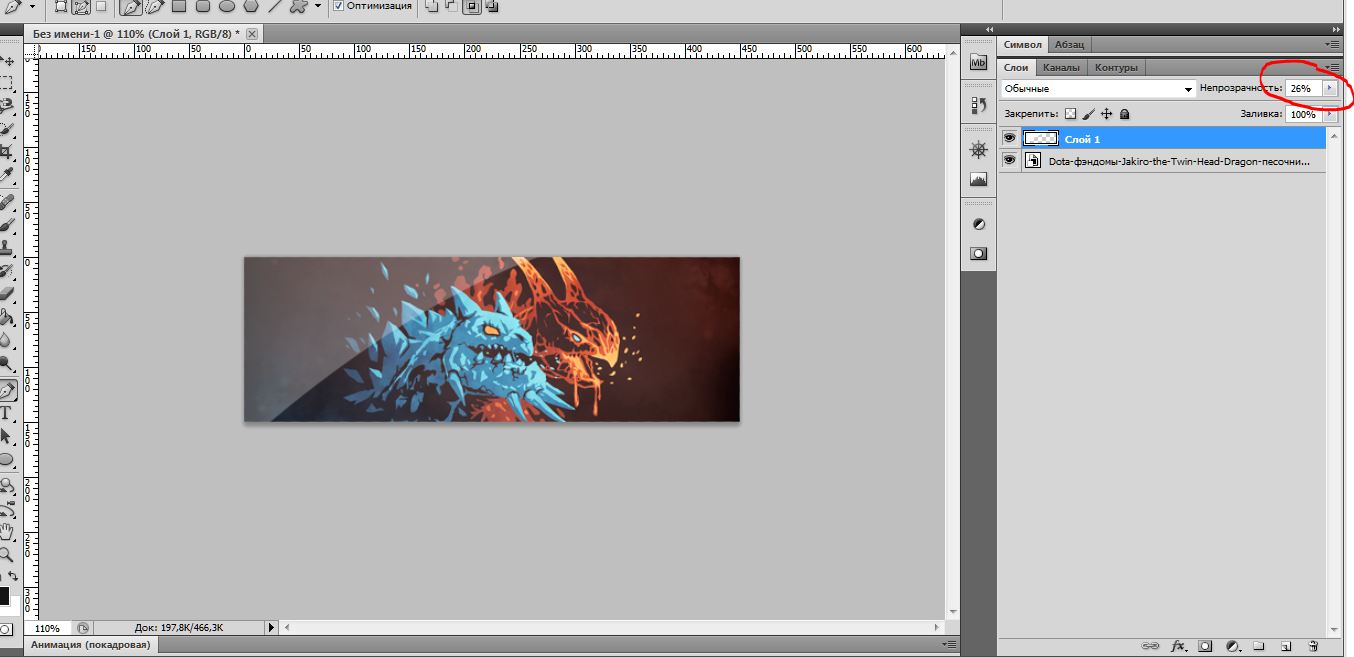Hide Слой 1 via its eye icon
1354x657 pixels.
click(1009, 138)
